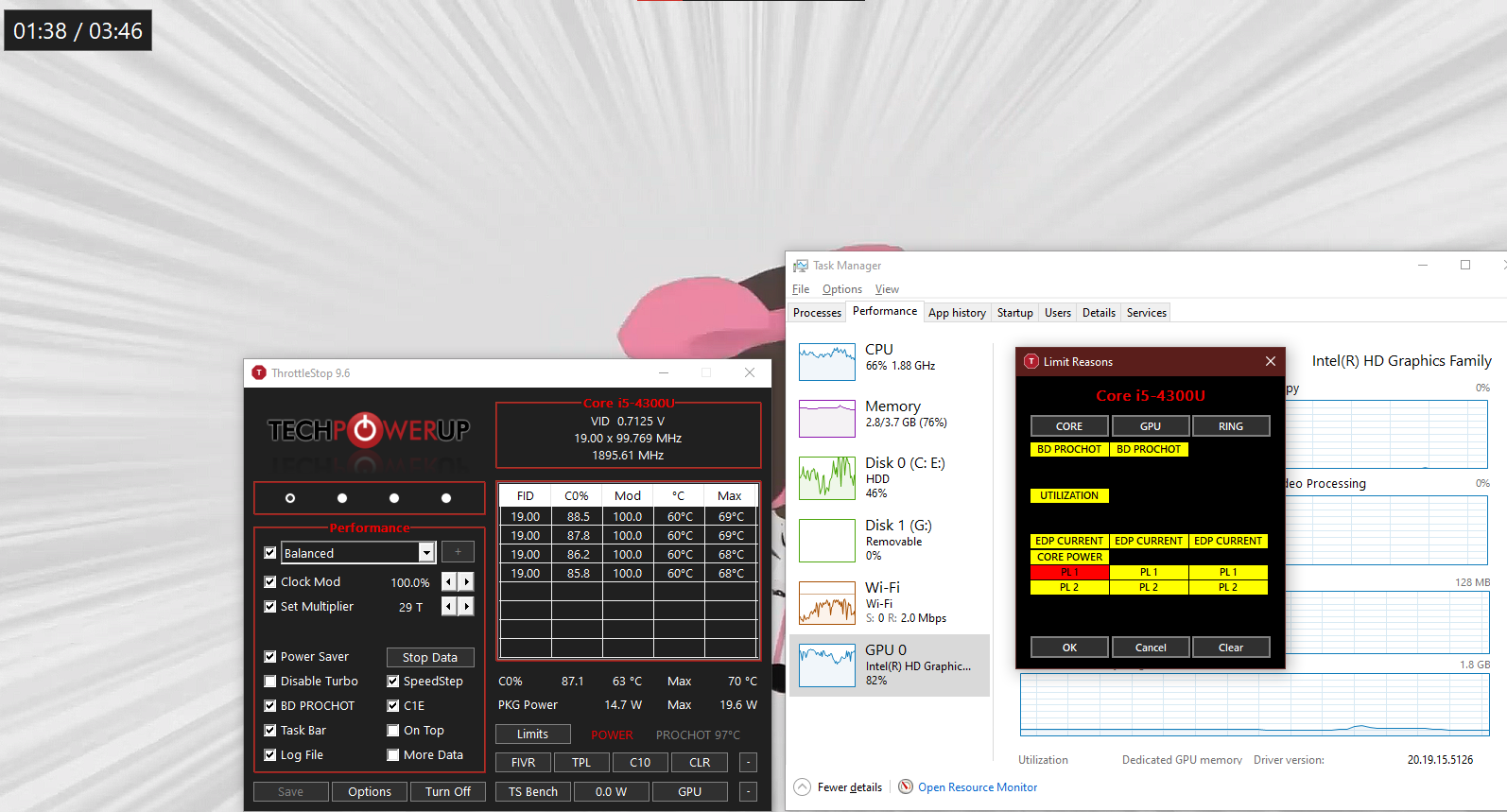Screen dimensions: 1507x812
Task: Toggle the Set Multiplier checkbox
Action: coord(270,607)
